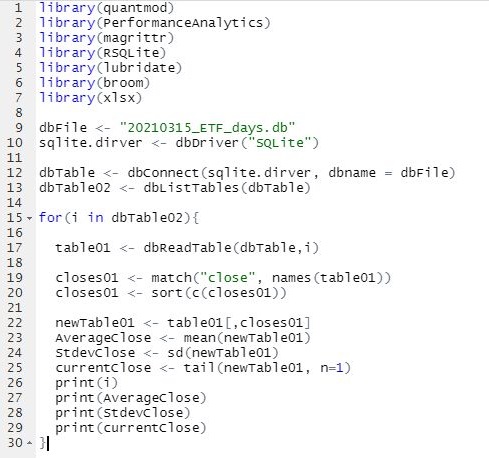Image resolution: width=489 pixels, height=458 pixels.
Task: Click the match function on line 19
Action: (x=171, y=278)
